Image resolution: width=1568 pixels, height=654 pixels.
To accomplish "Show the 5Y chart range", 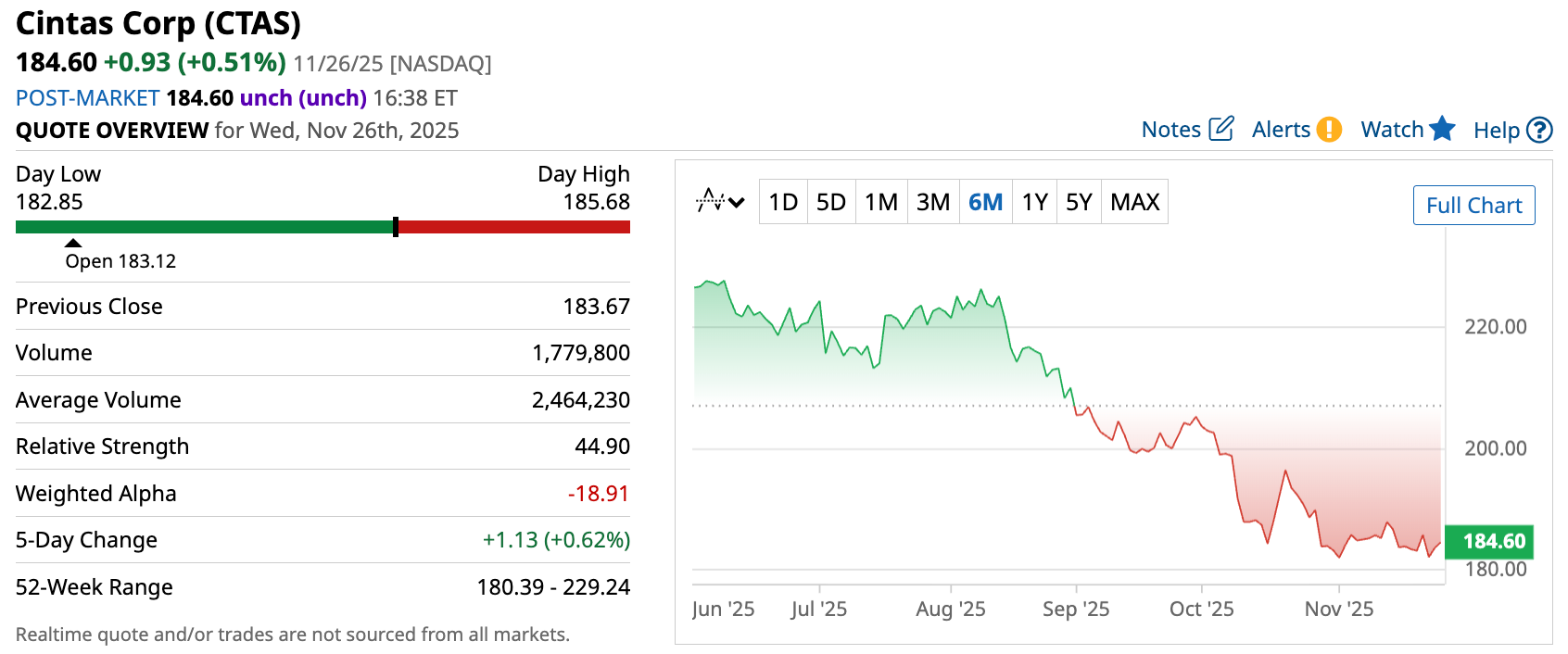I will [1079, 202].
